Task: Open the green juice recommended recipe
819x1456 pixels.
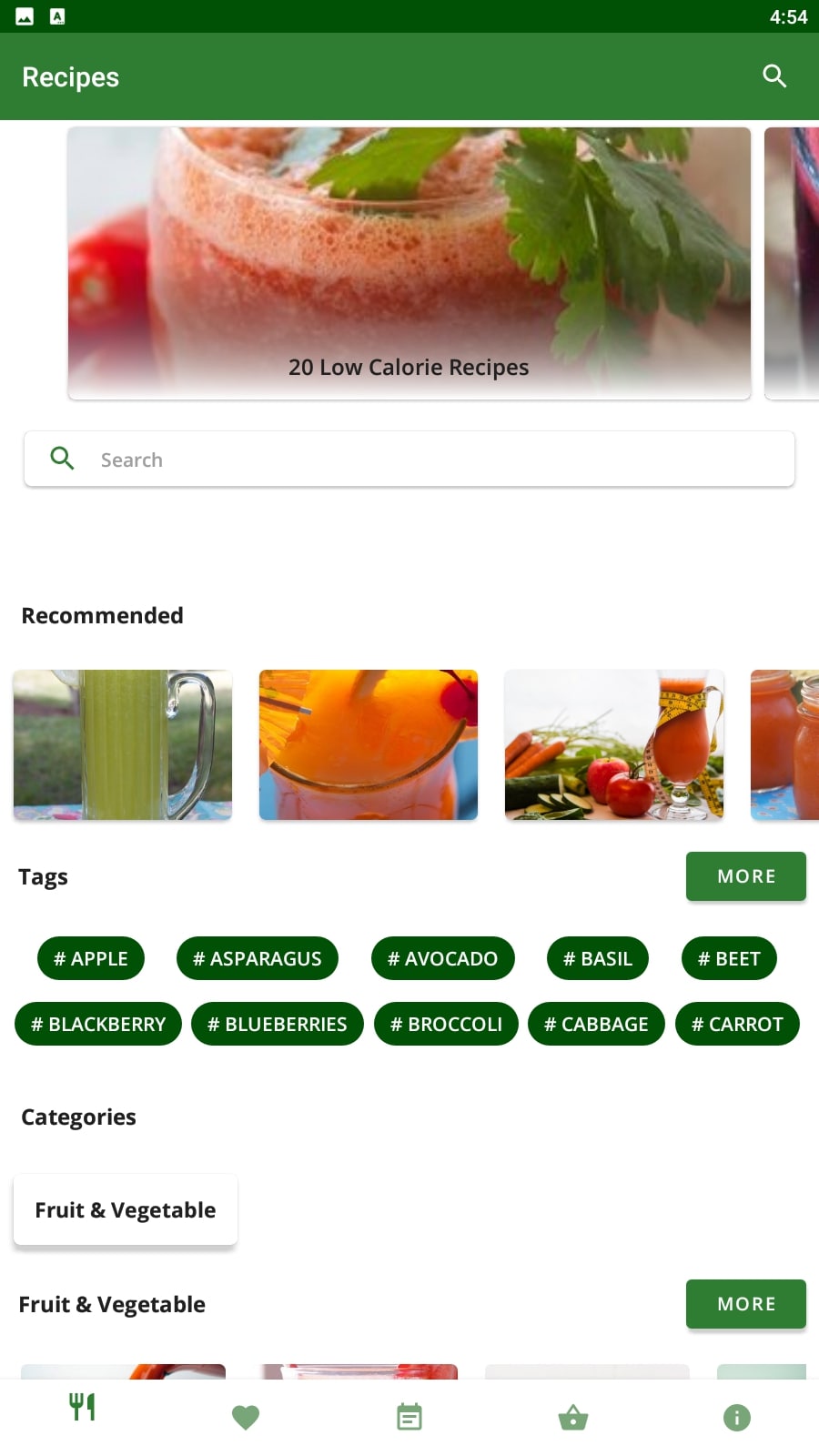Action: (123, 745)
